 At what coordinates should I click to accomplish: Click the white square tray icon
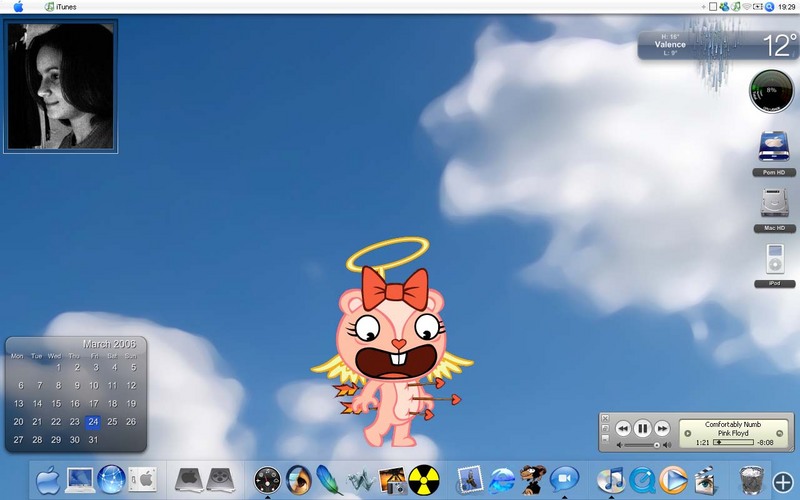tap(713, 7)
